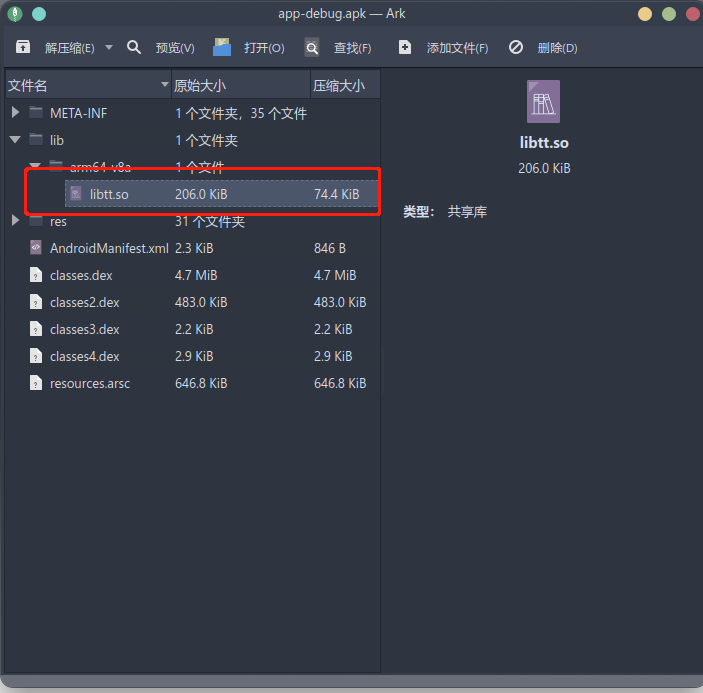
Task: Click the 查找(F) find button
Action: [x=352, y=48]
